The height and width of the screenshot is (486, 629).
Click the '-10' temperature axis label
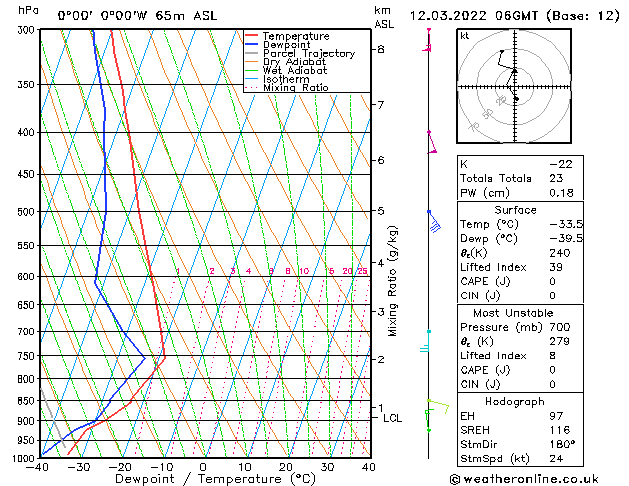point(161,467)
